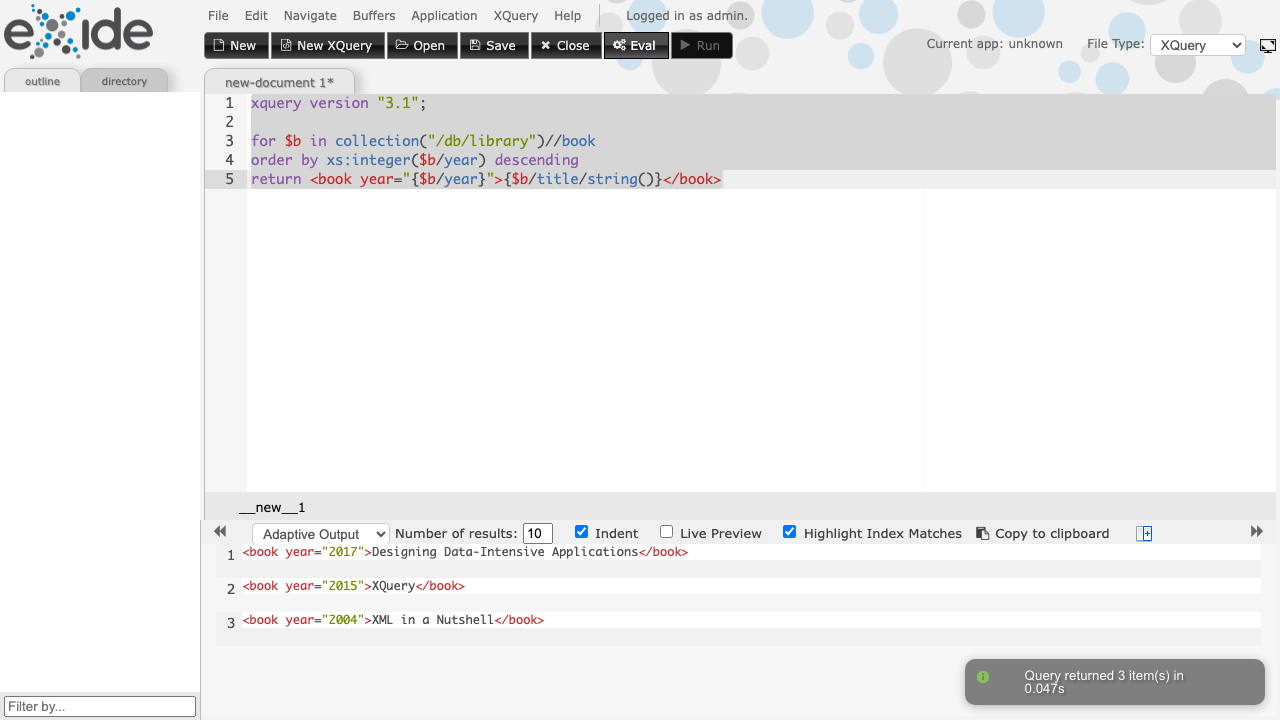Open a file from the toolbar
Image resolution: width=1280 pixels, height=720 pixels.
(x=422, y=45)
